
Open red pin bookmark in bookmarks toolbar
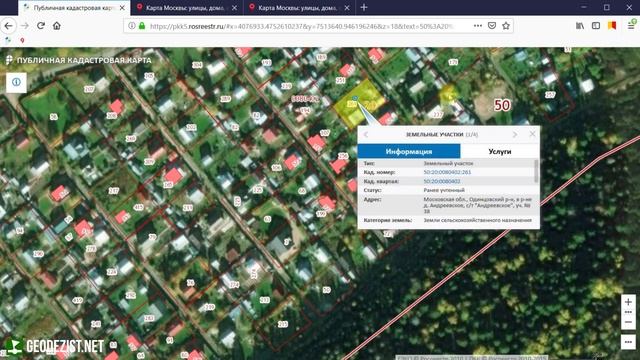[22, 40]
